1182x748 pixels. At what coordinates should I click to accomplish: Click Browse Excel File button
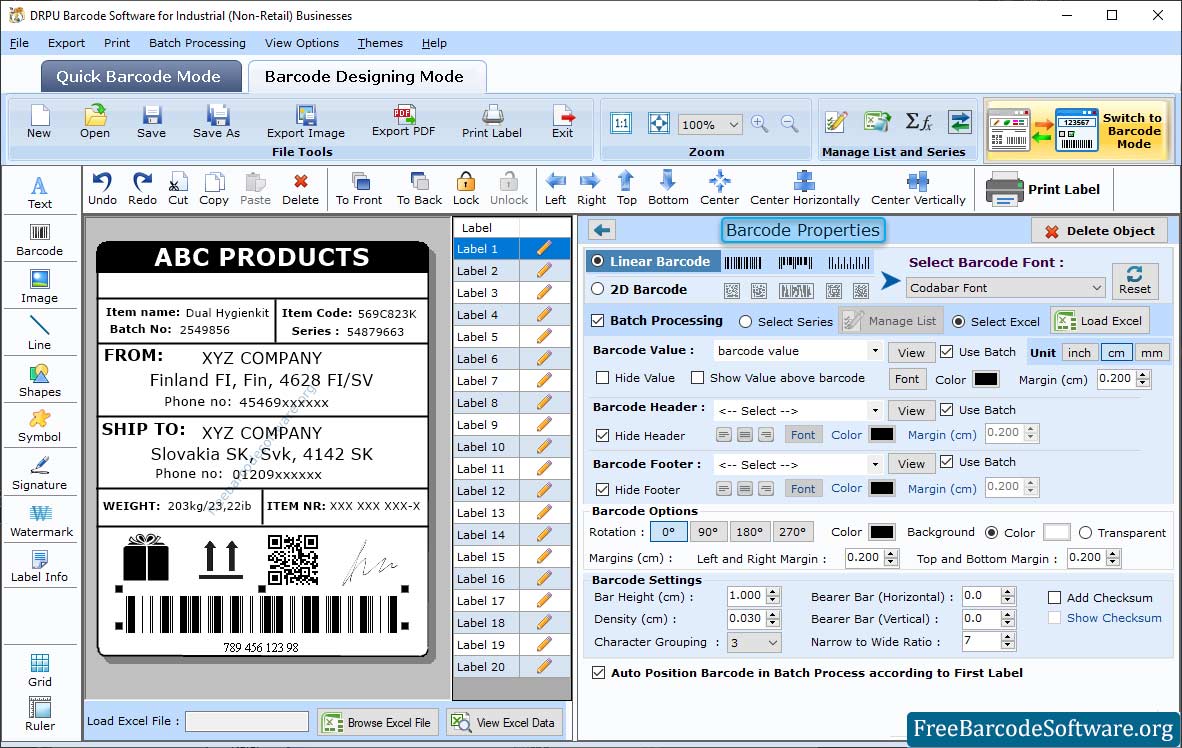377,722
